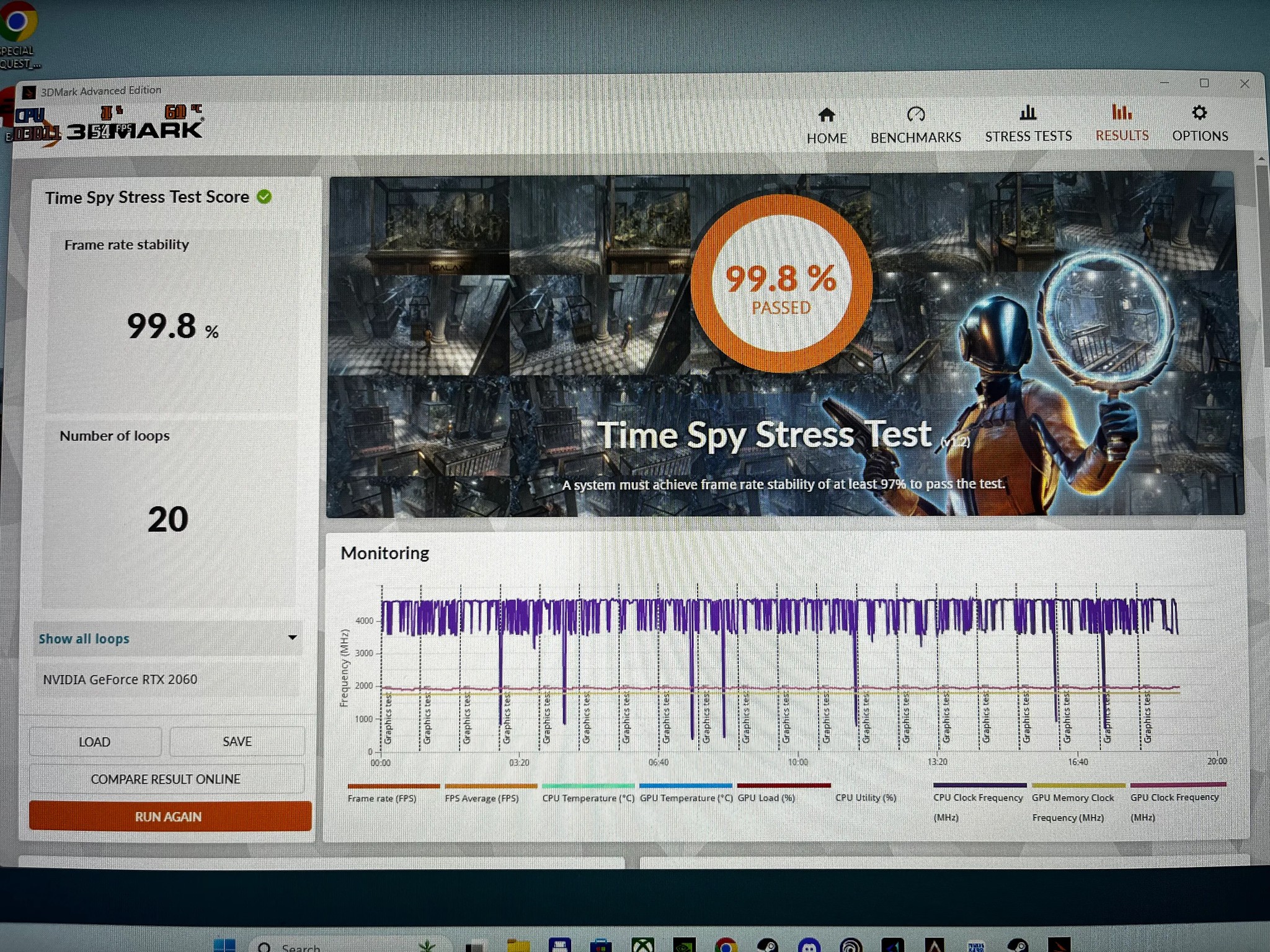Click the orange results bars icon

1122,112
